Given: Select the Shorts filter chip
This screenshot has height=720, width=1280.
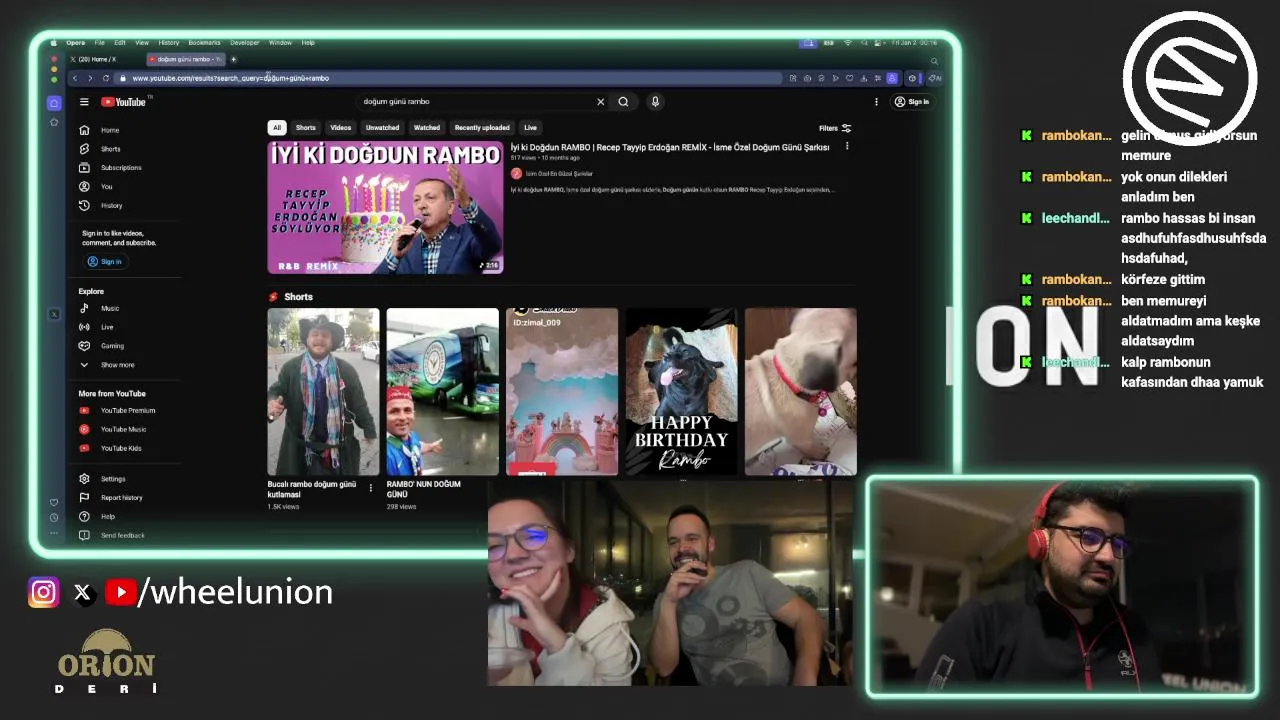Looking at the screenshot, I should click(x=306, y=128).
